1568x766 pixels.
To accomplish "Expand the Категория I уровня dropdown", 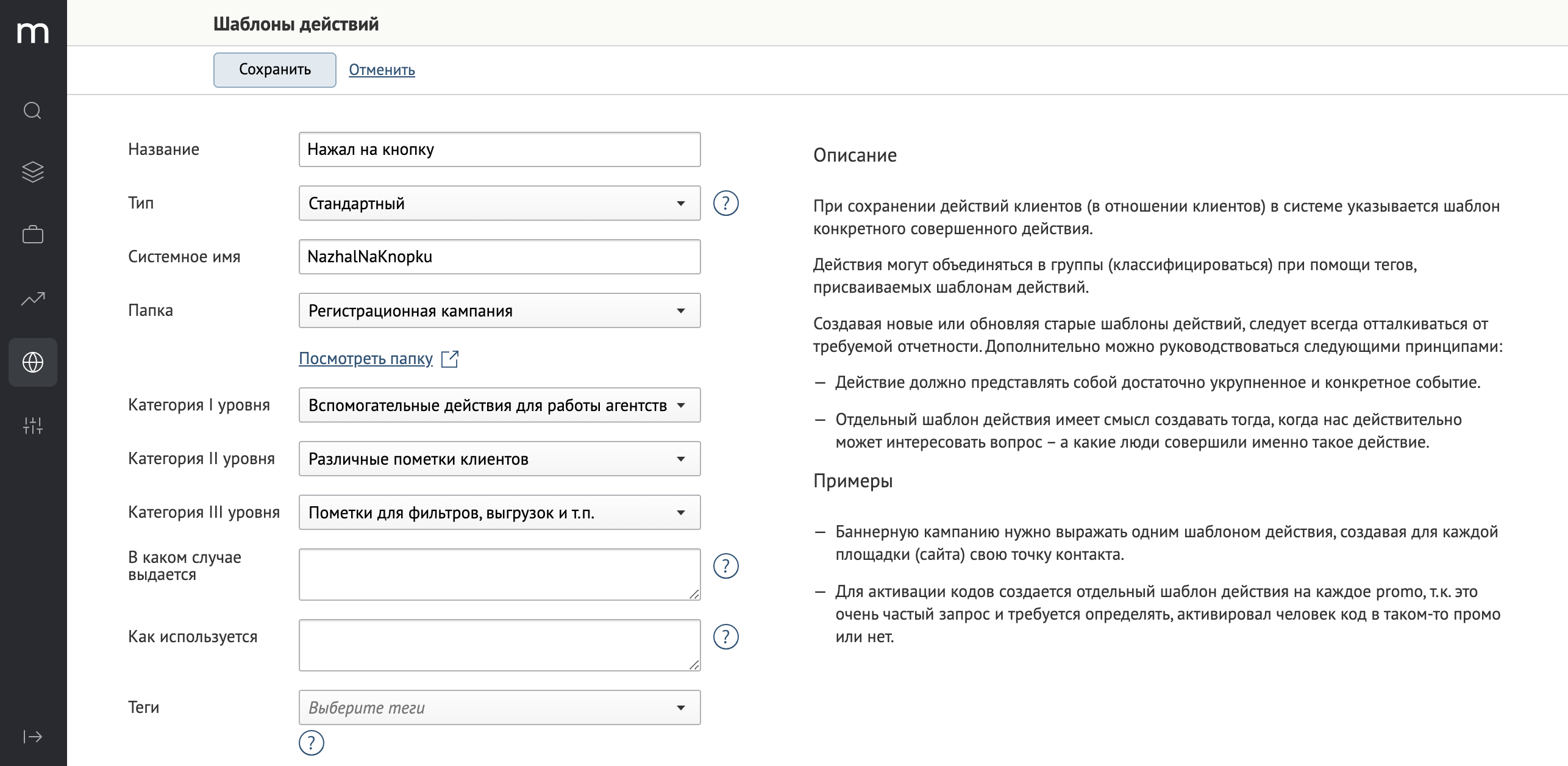I will [500, 405].
